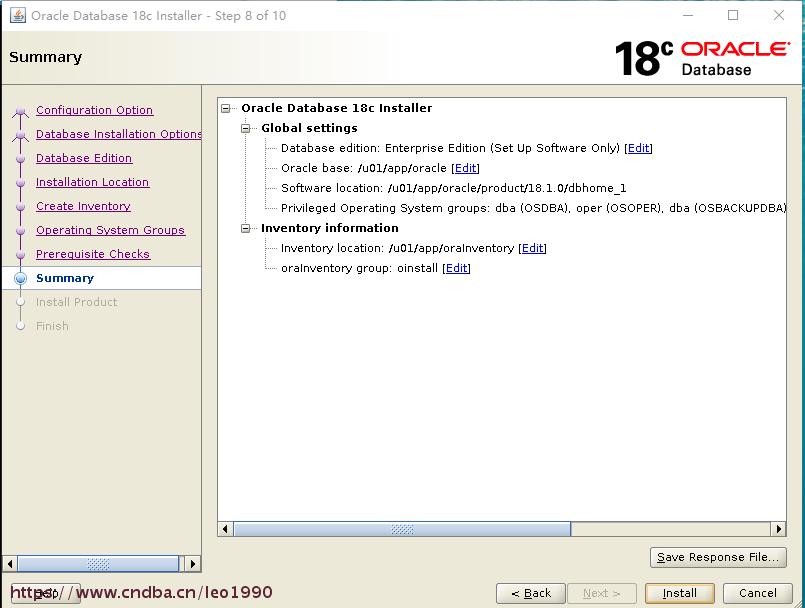Edit the Database edition setting

click(638, 148)
